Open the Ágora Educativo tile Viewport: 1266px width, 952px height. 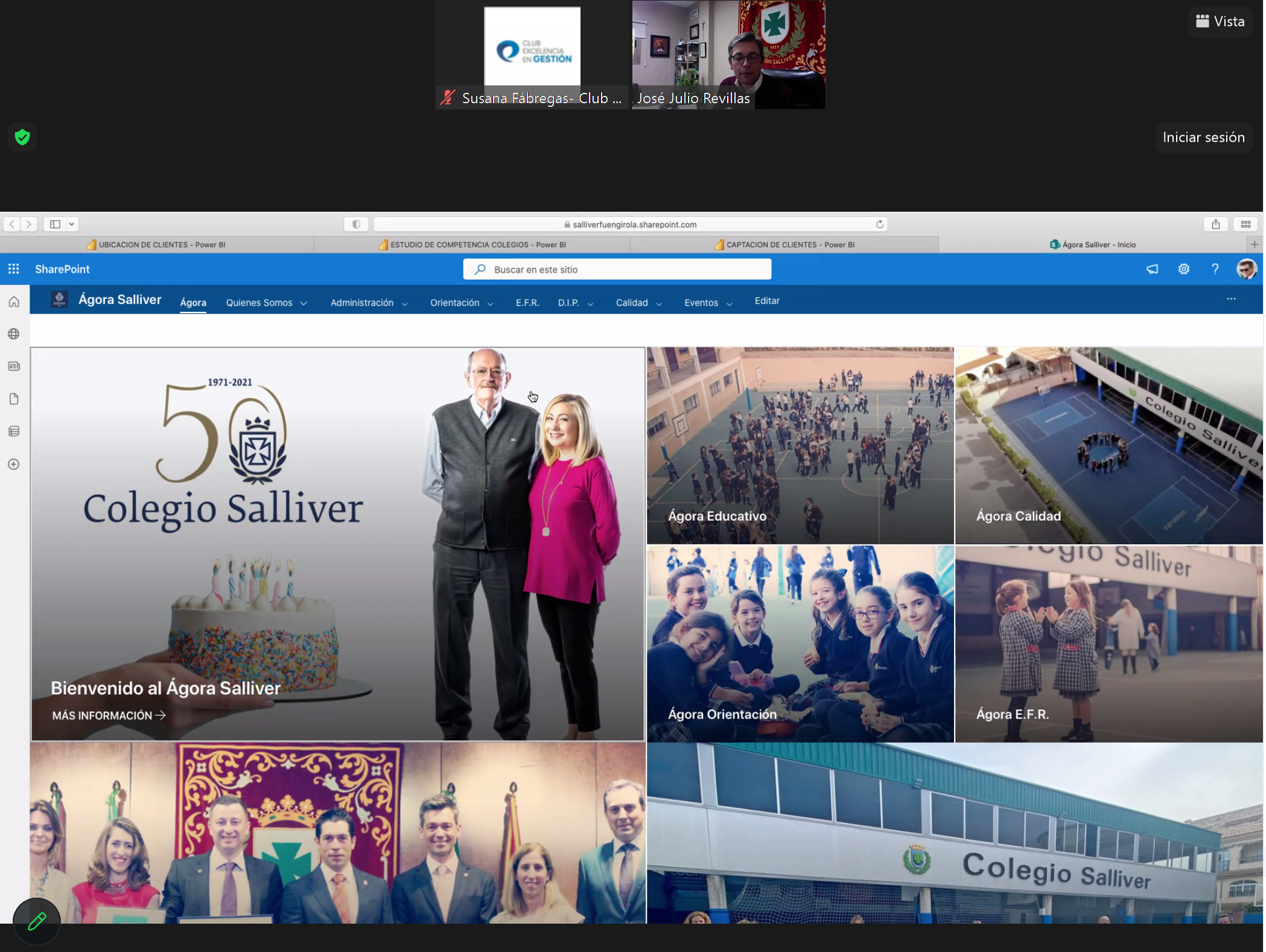coord(800,445)
